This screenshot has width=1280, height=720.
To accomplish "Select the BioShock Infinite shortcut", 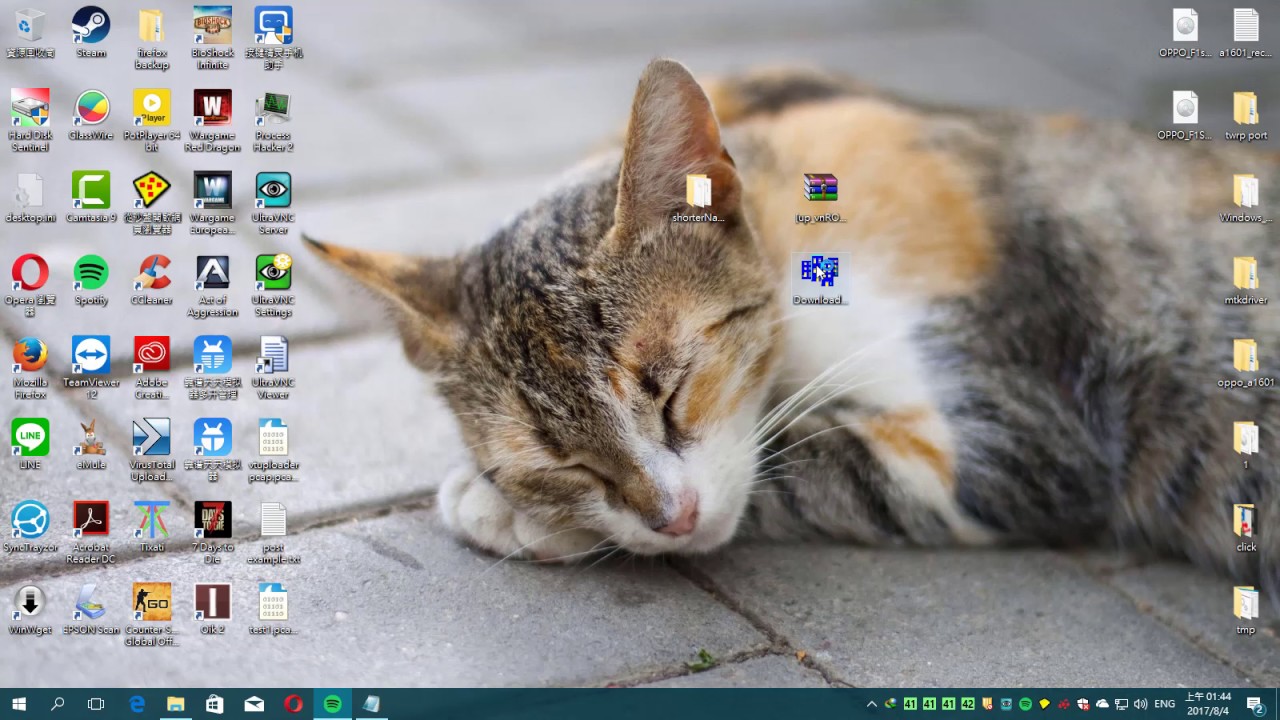I will 212,38.
